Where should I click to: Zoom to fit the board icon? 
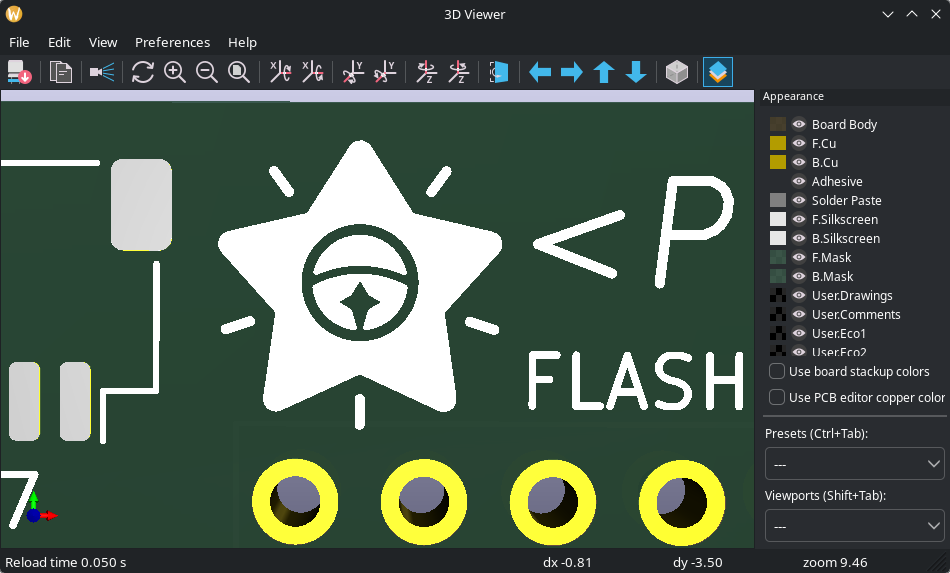tap(239, 72)
